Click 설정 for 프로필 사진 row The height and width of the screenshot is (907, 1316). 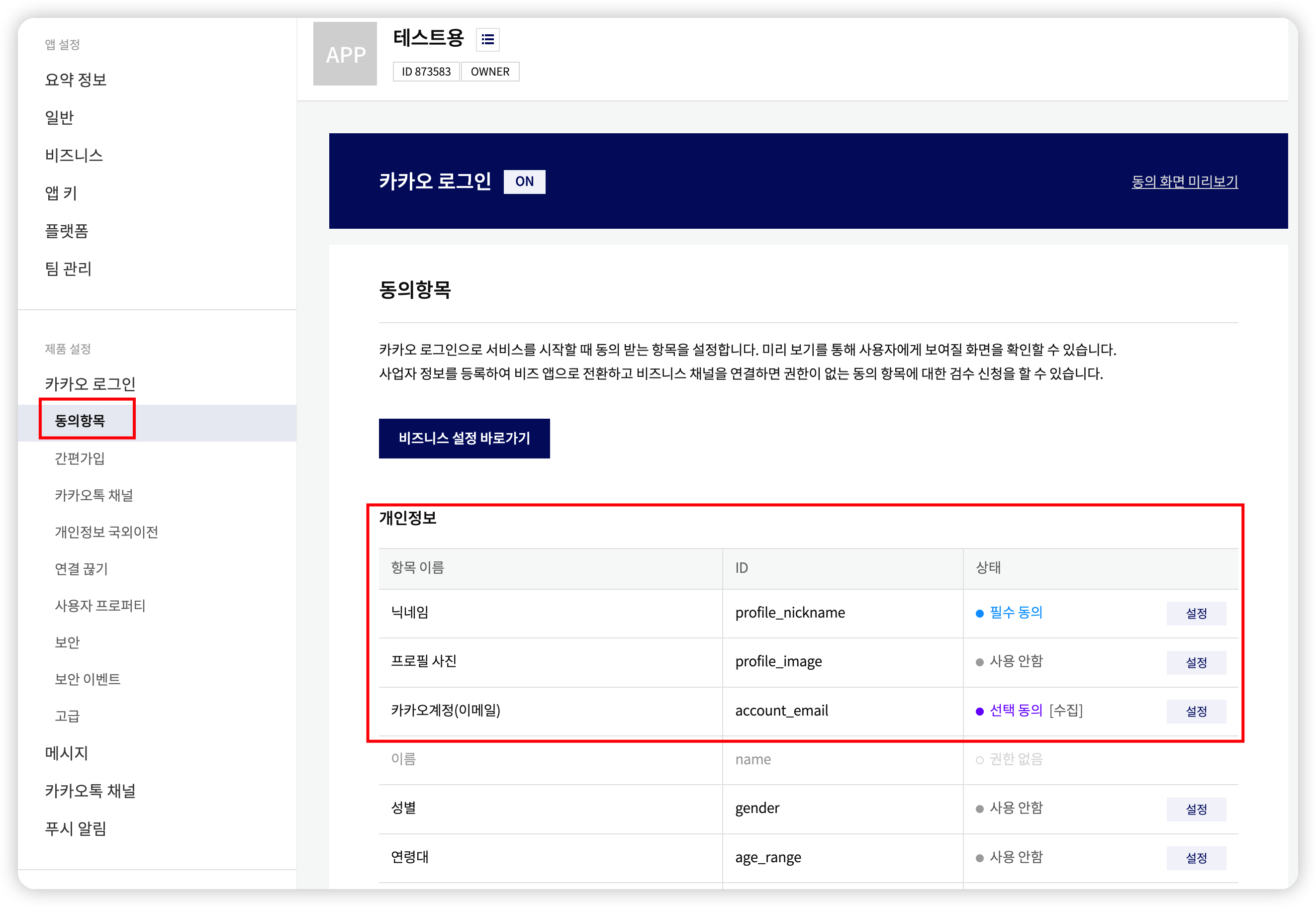[1196, 662]
